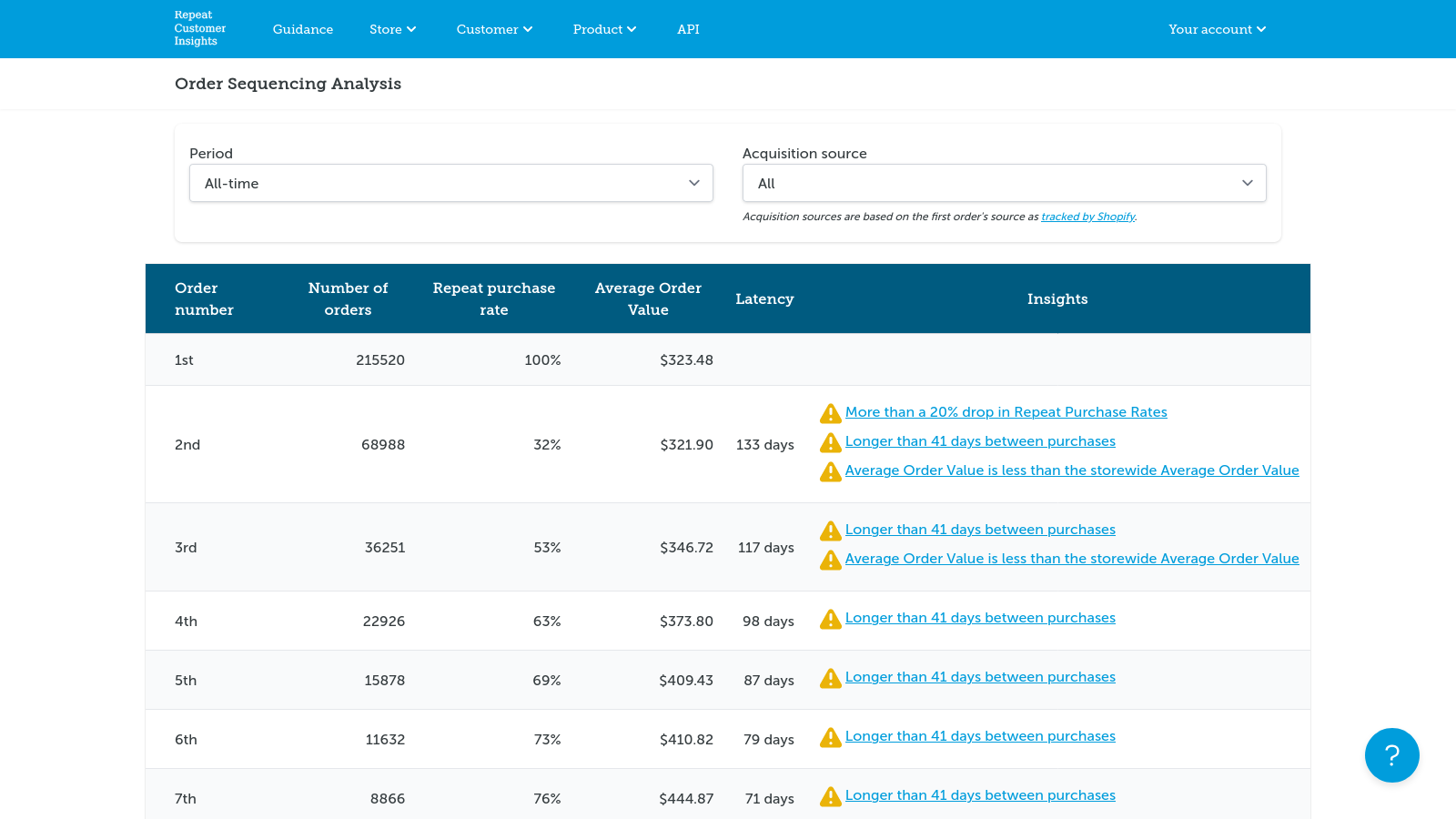Select the $346.72 average order value

[x=686, y=548]
